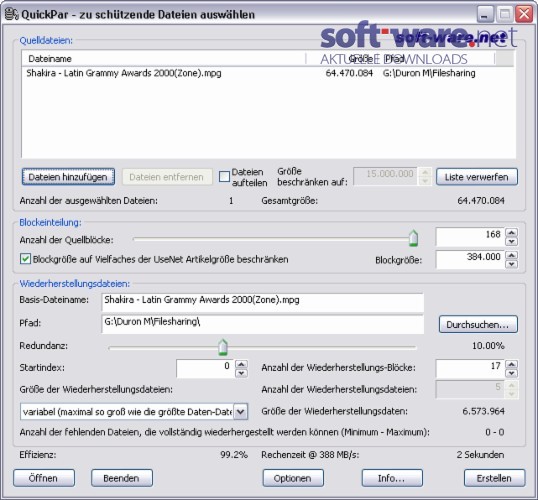Click the source block count field showing 168

pos(470,237)
